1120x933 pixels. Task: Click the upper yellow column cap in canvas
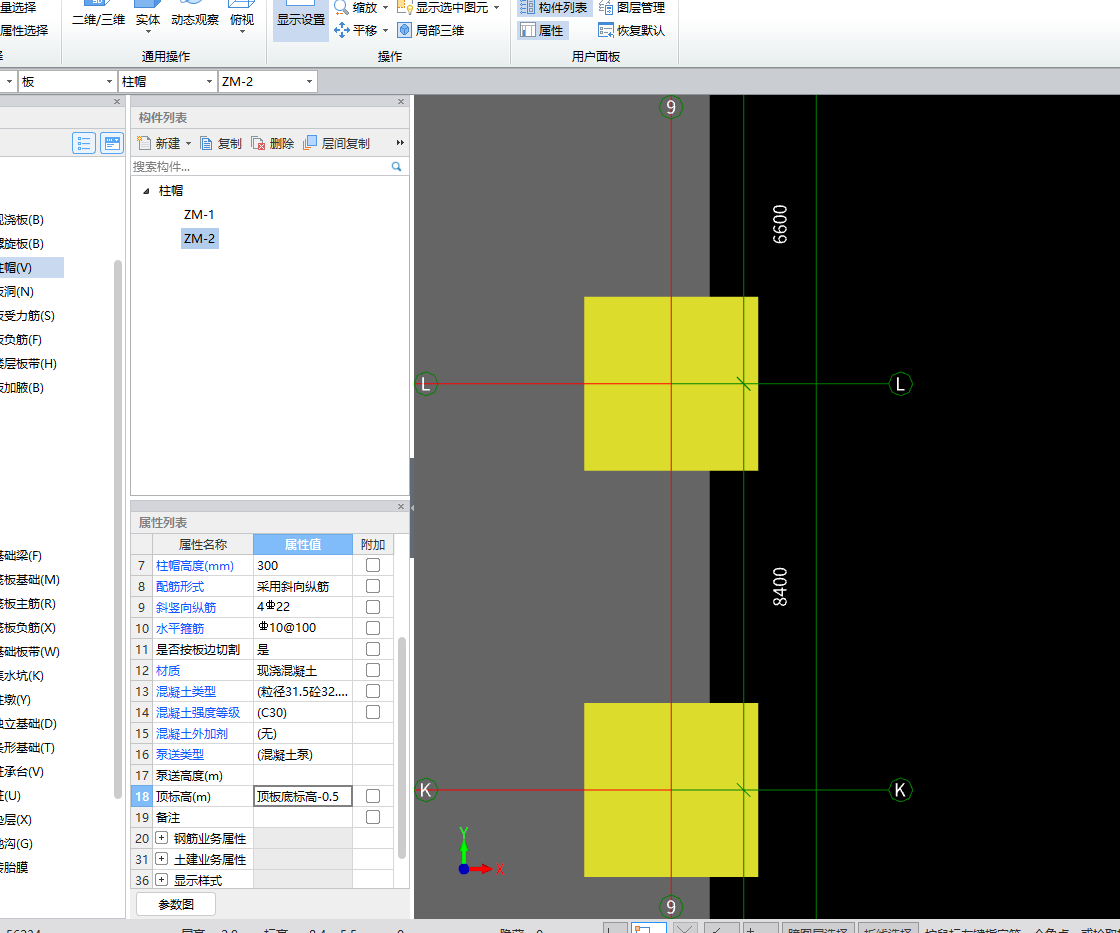pos(671,384)
